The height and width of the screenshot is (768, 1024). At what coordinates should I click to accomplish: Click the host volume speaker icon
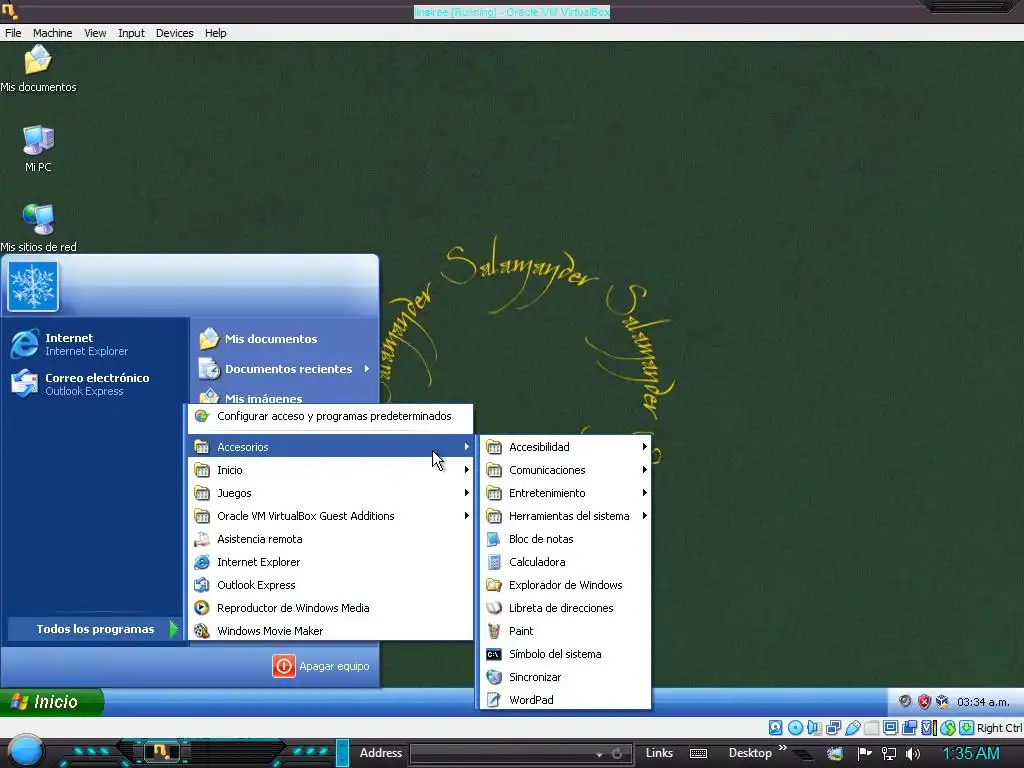click(x=913, y=754)
